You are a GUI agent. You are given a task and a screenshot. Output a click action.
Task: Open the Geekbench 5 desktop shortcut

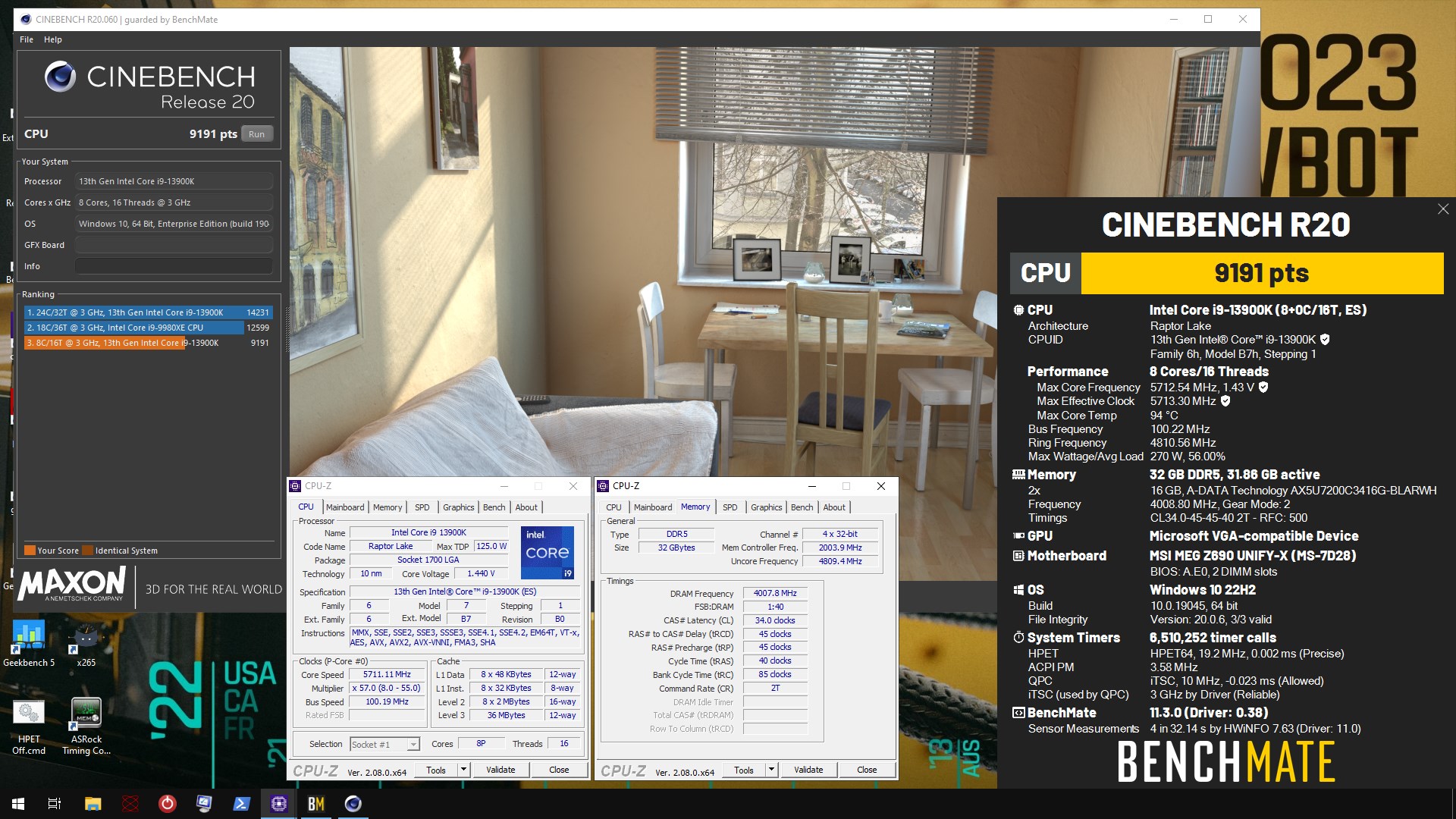pyautogui.click(x=29, y=643)
